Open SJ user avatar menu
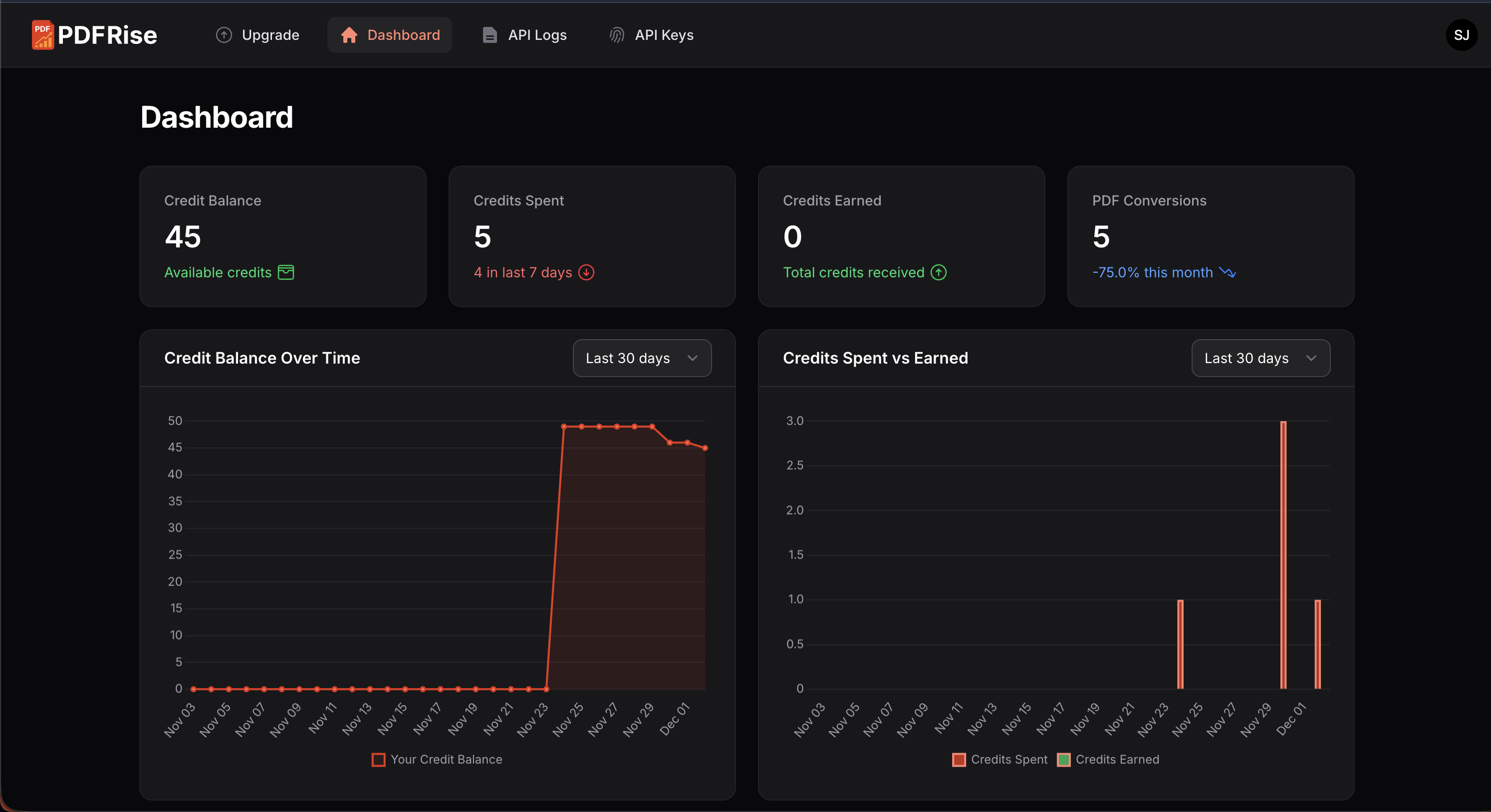The height and width of the screenshot is (812, 1491). point(1461,35)
